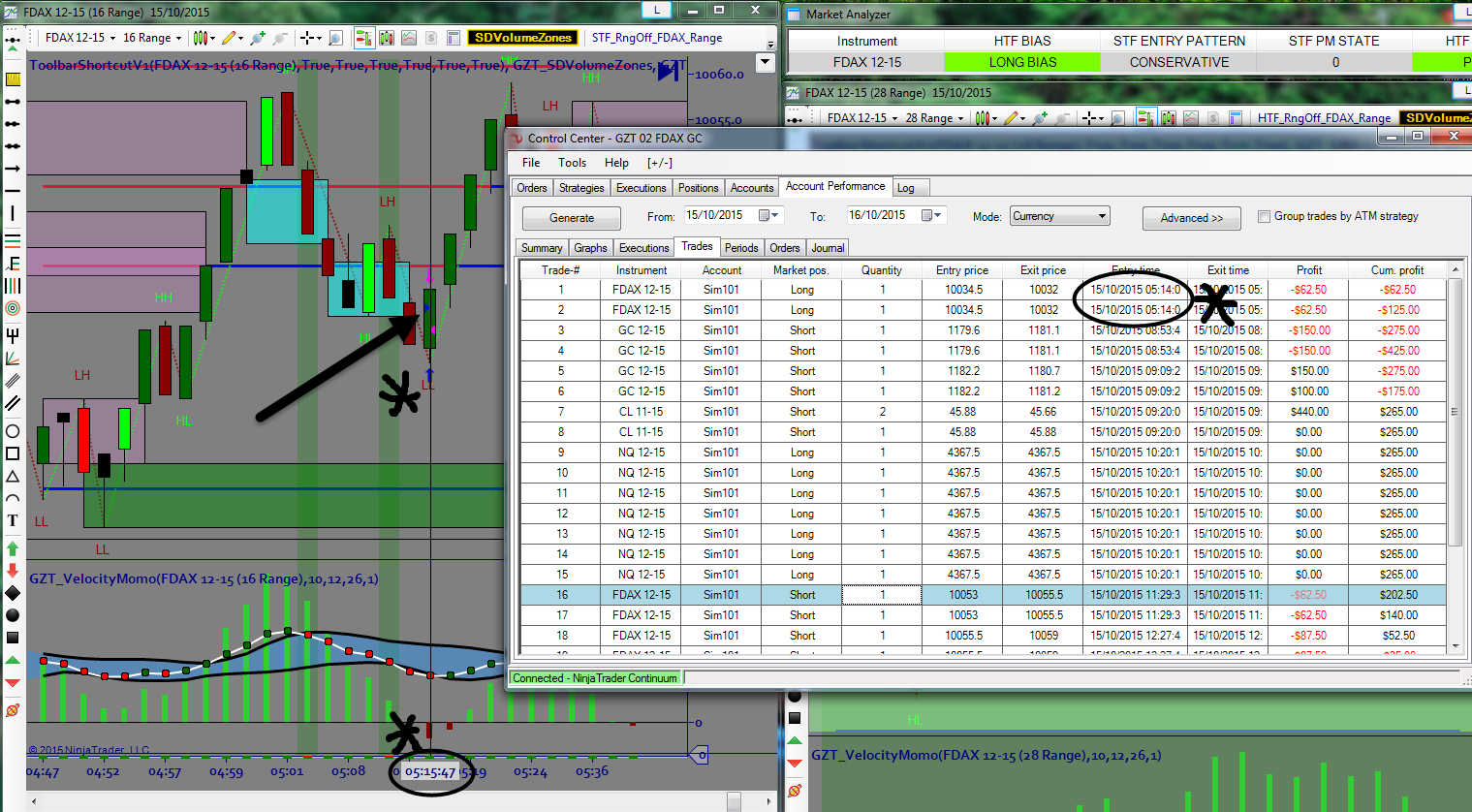Click zoom in on the 28 Range chart toolbar
This screenshot has width=1472, height=812.
click(1040, 118)
